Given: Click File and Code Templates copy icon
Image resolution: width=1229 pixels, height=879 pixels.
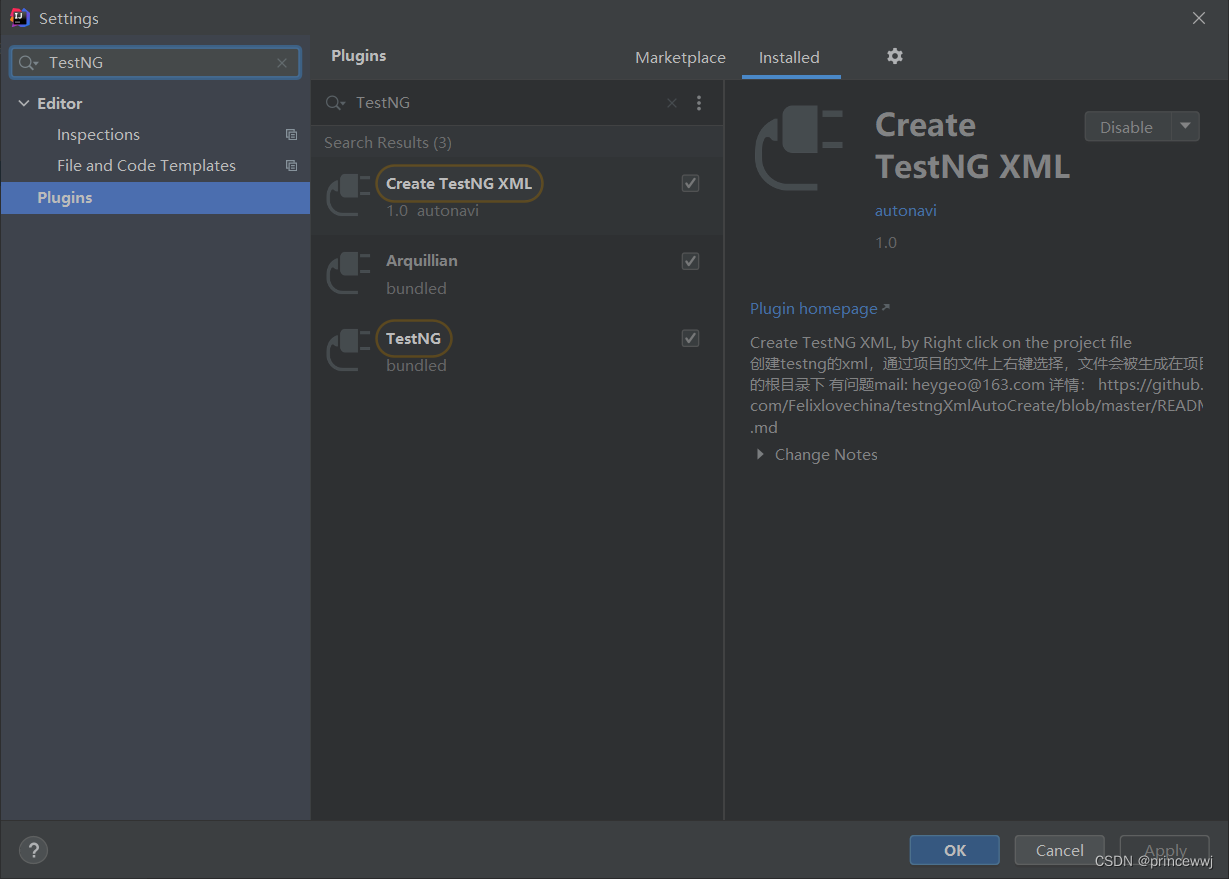Looking at the screenshot, I should (x=291, y=166).
